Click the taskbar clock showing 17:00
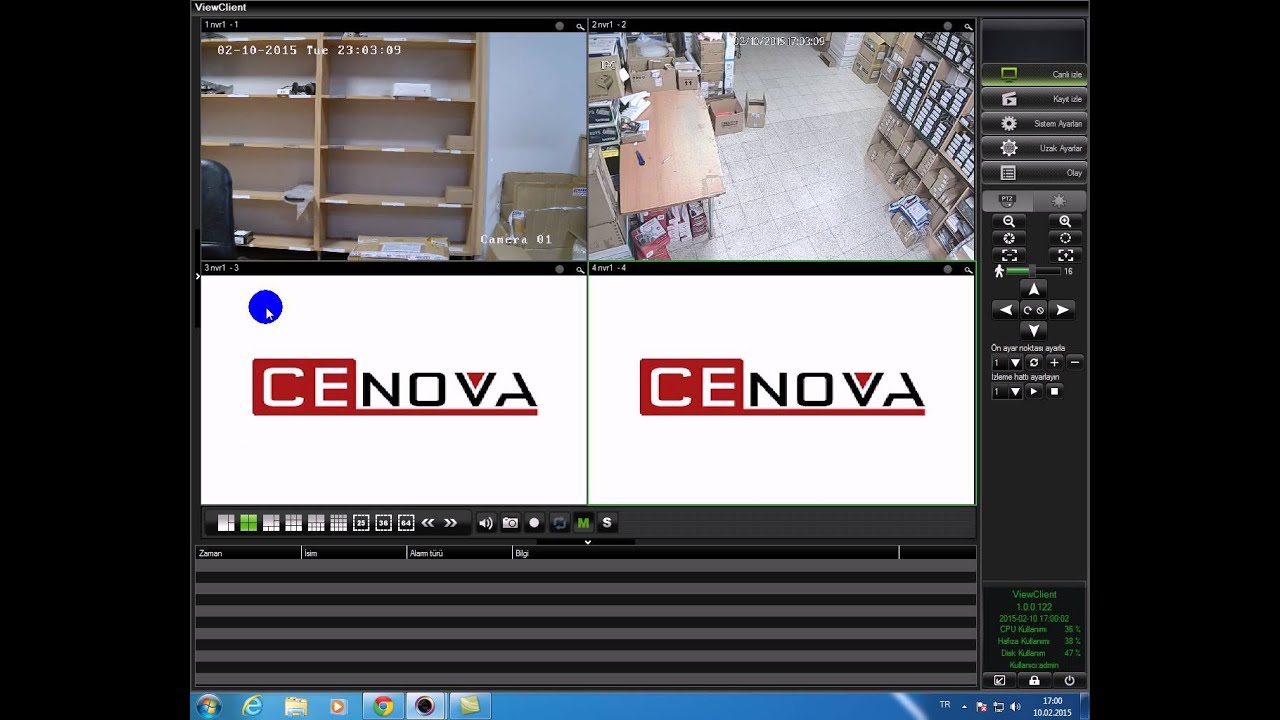The image size is (1280, 720). [x=1053, y=707]
